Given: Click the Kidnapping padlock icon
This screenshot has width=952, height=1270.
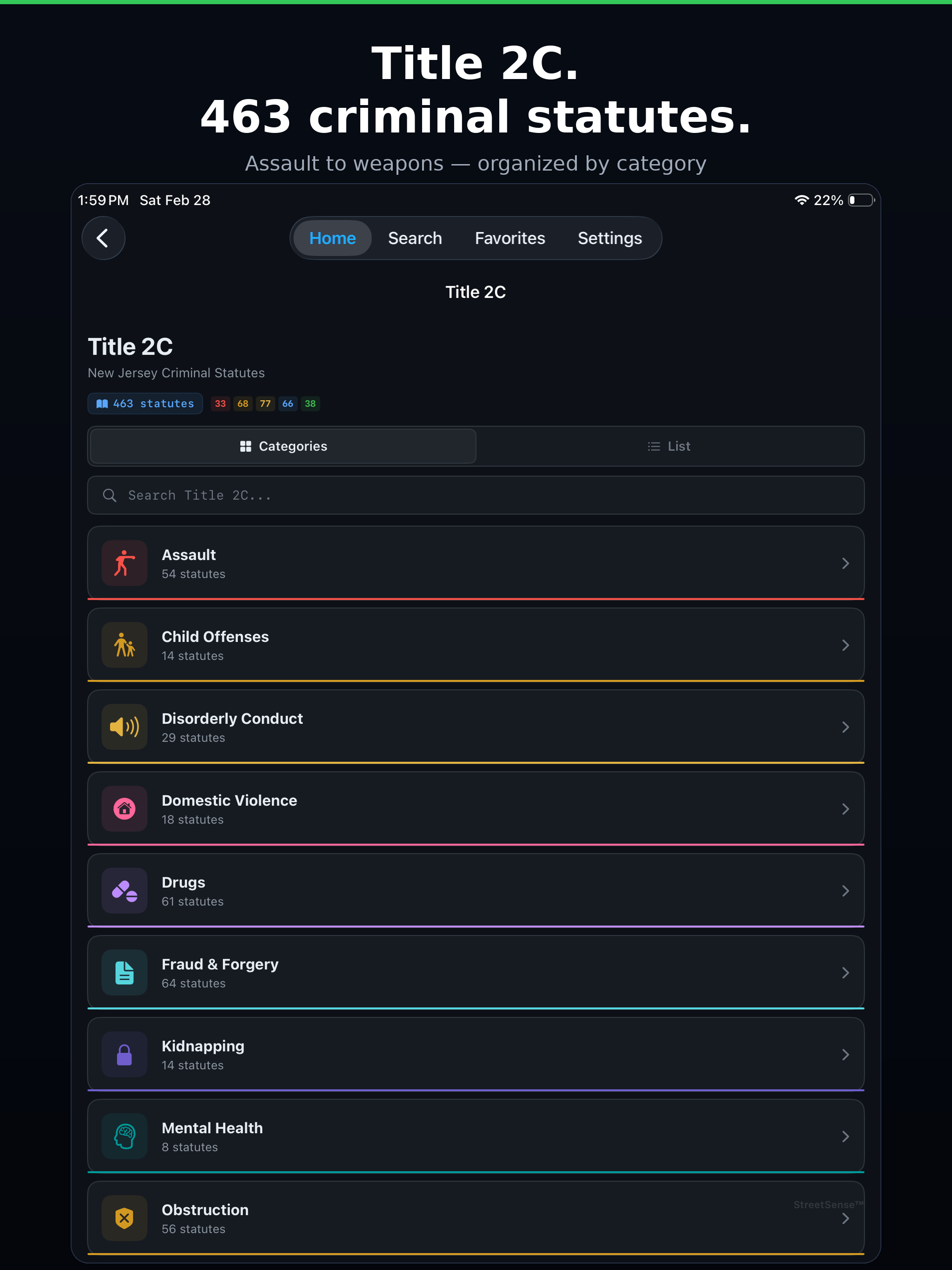Looking at the screenshot, I should click(x=125, y=1054).
